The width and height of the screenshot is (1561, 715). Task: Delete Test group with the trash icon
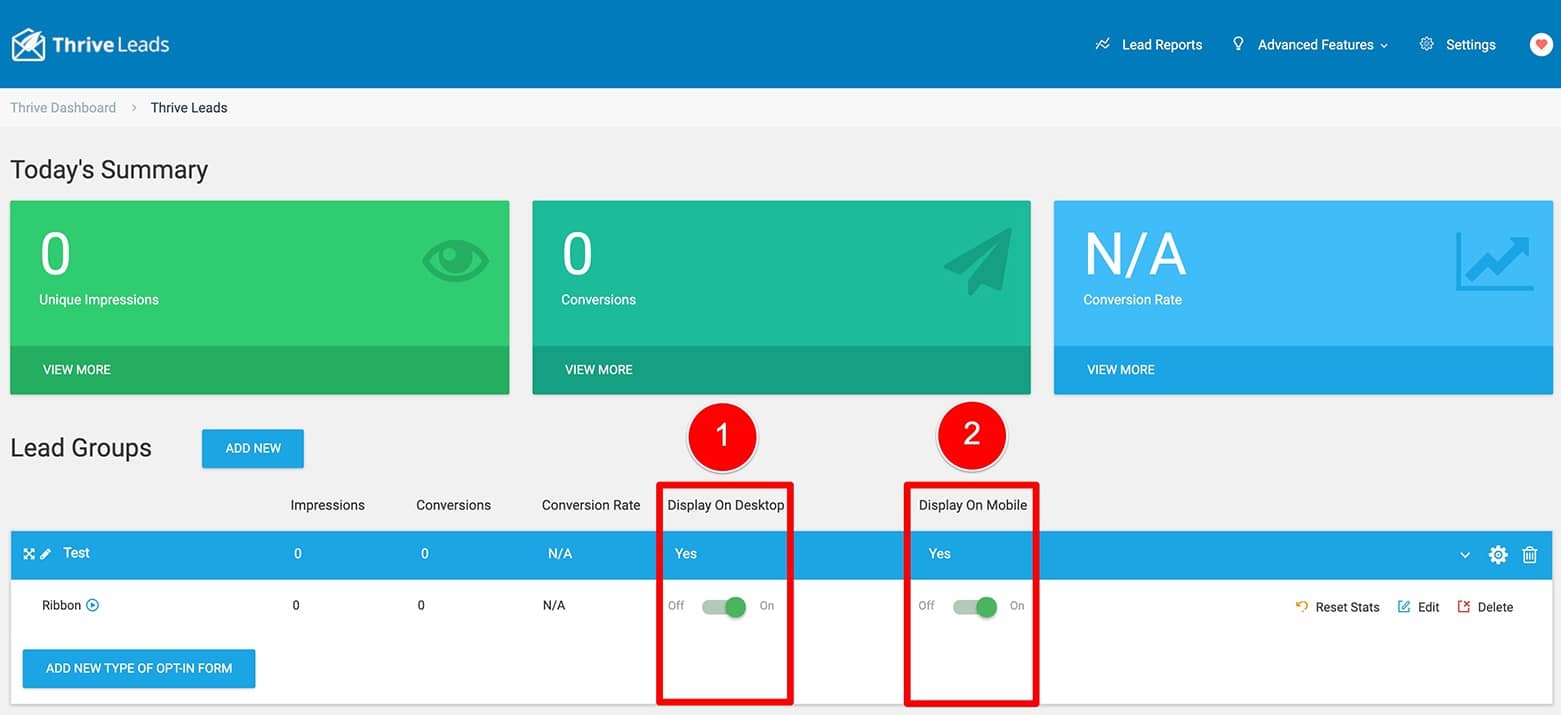[x=1529, y=555]
